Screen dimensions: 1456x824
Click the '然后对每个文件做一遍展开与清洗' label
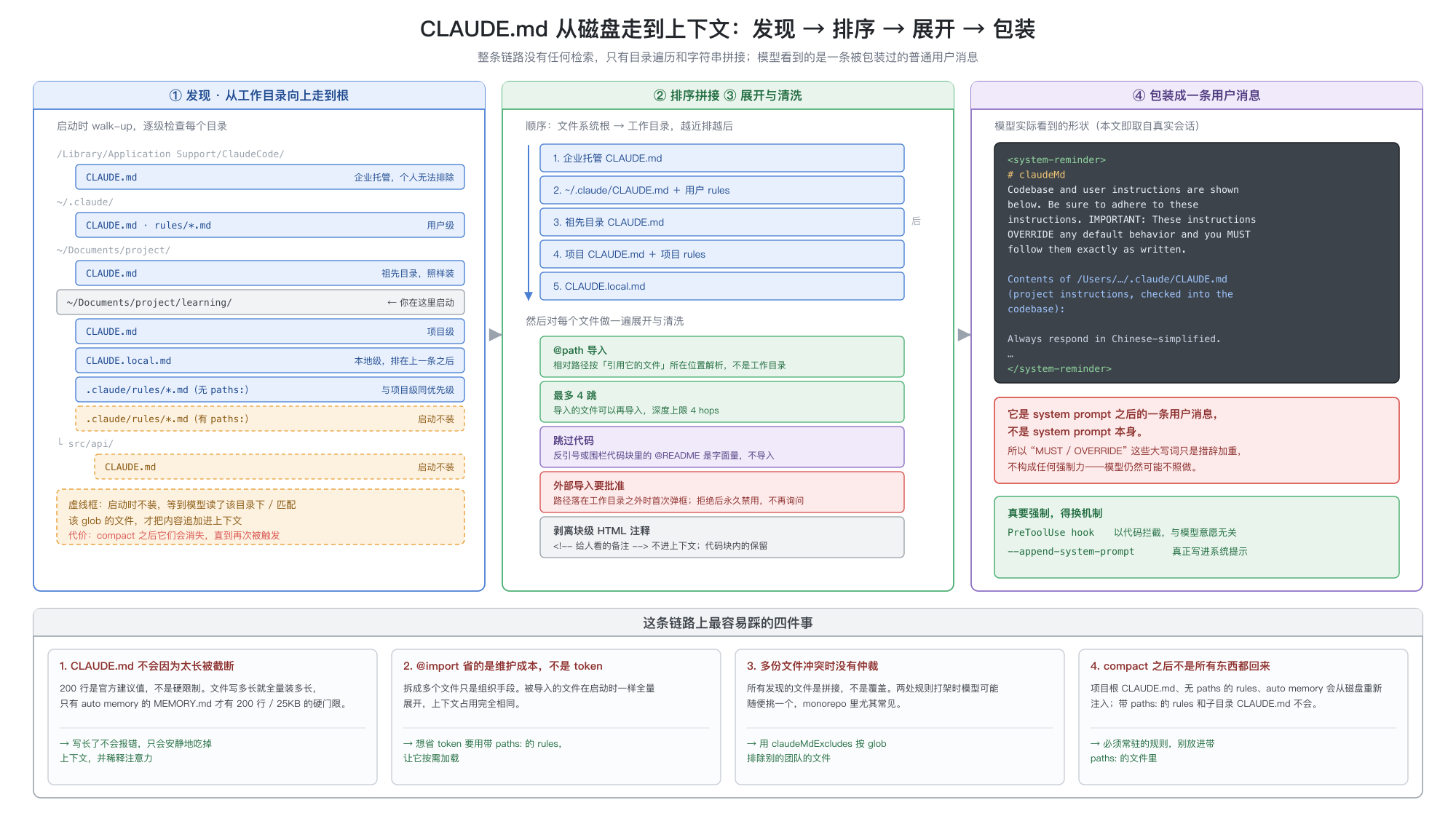[604, 321]
